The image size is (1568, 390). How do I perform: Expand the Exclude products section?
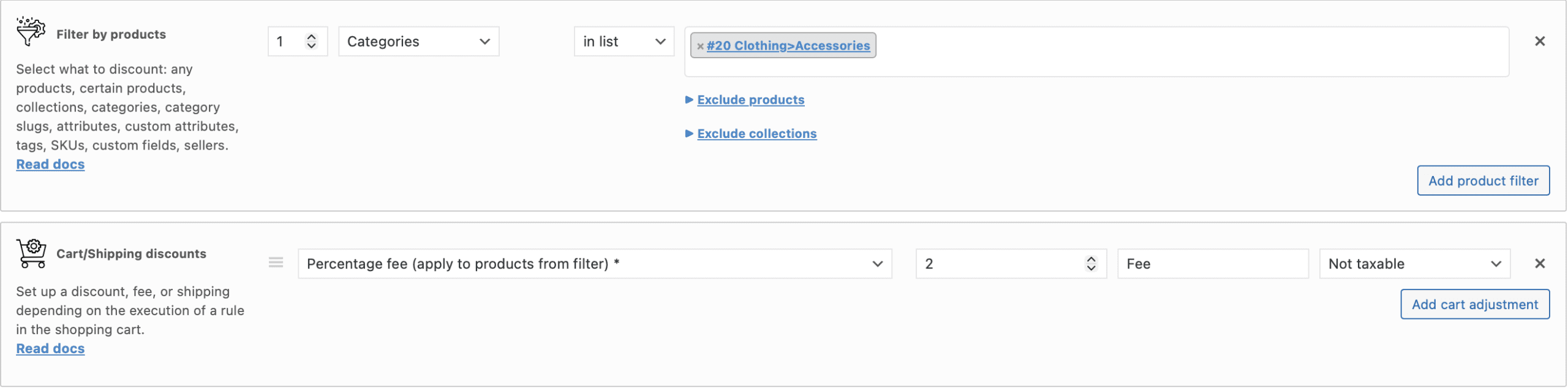tap(750, 100)
